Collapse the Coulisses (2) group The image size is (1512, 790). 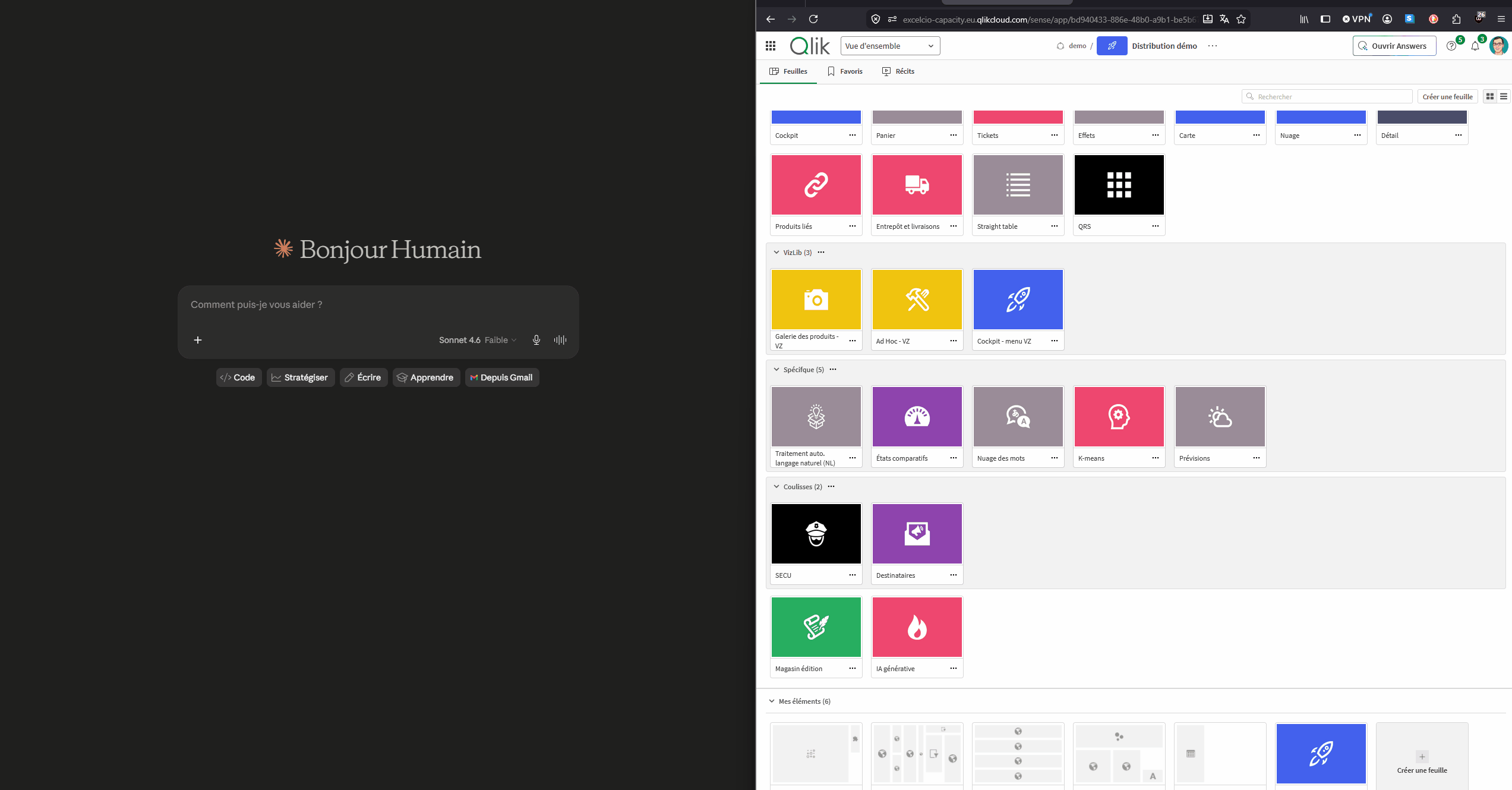776,486
